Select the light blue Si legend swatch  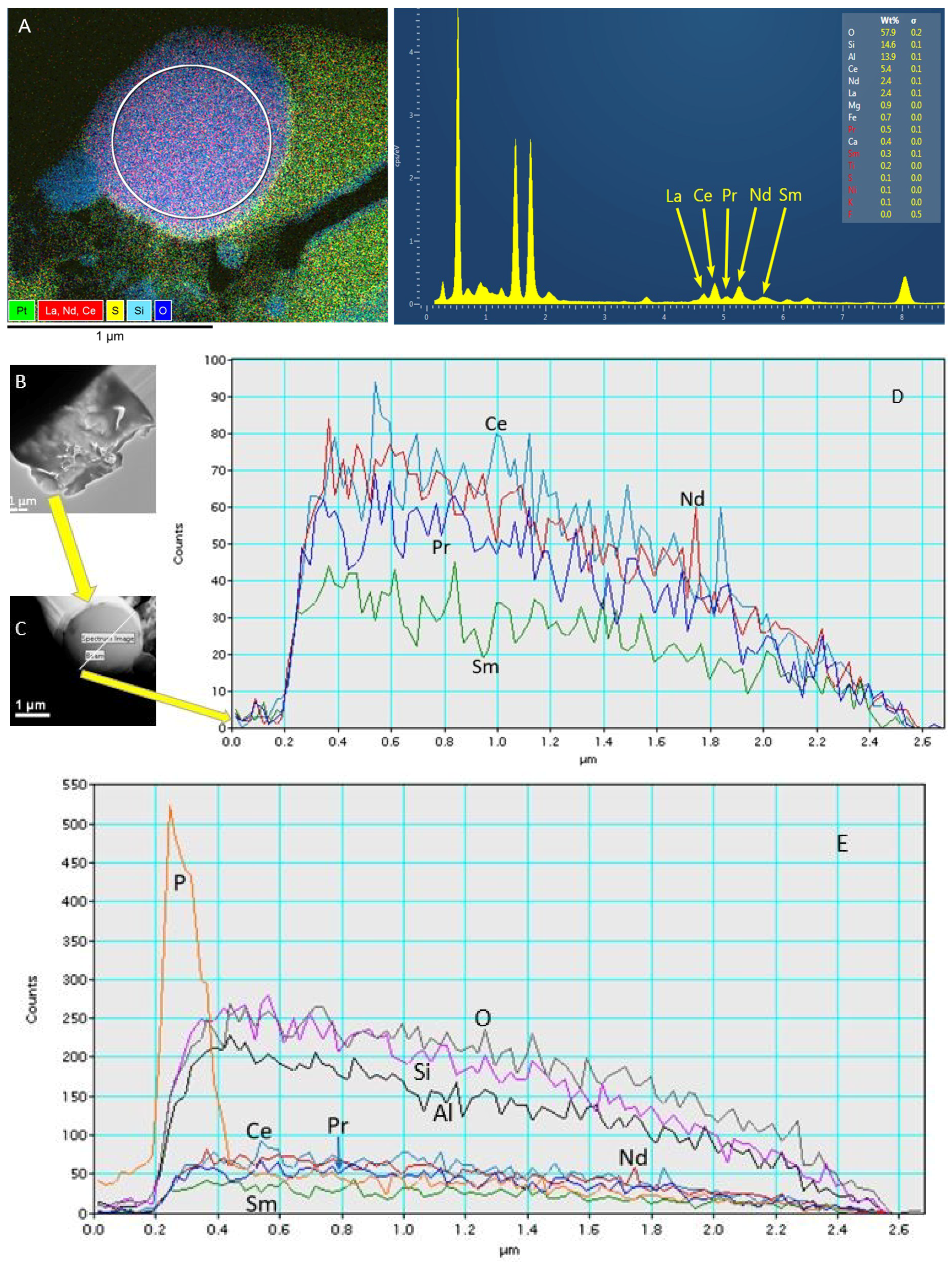tap(139, 311)
